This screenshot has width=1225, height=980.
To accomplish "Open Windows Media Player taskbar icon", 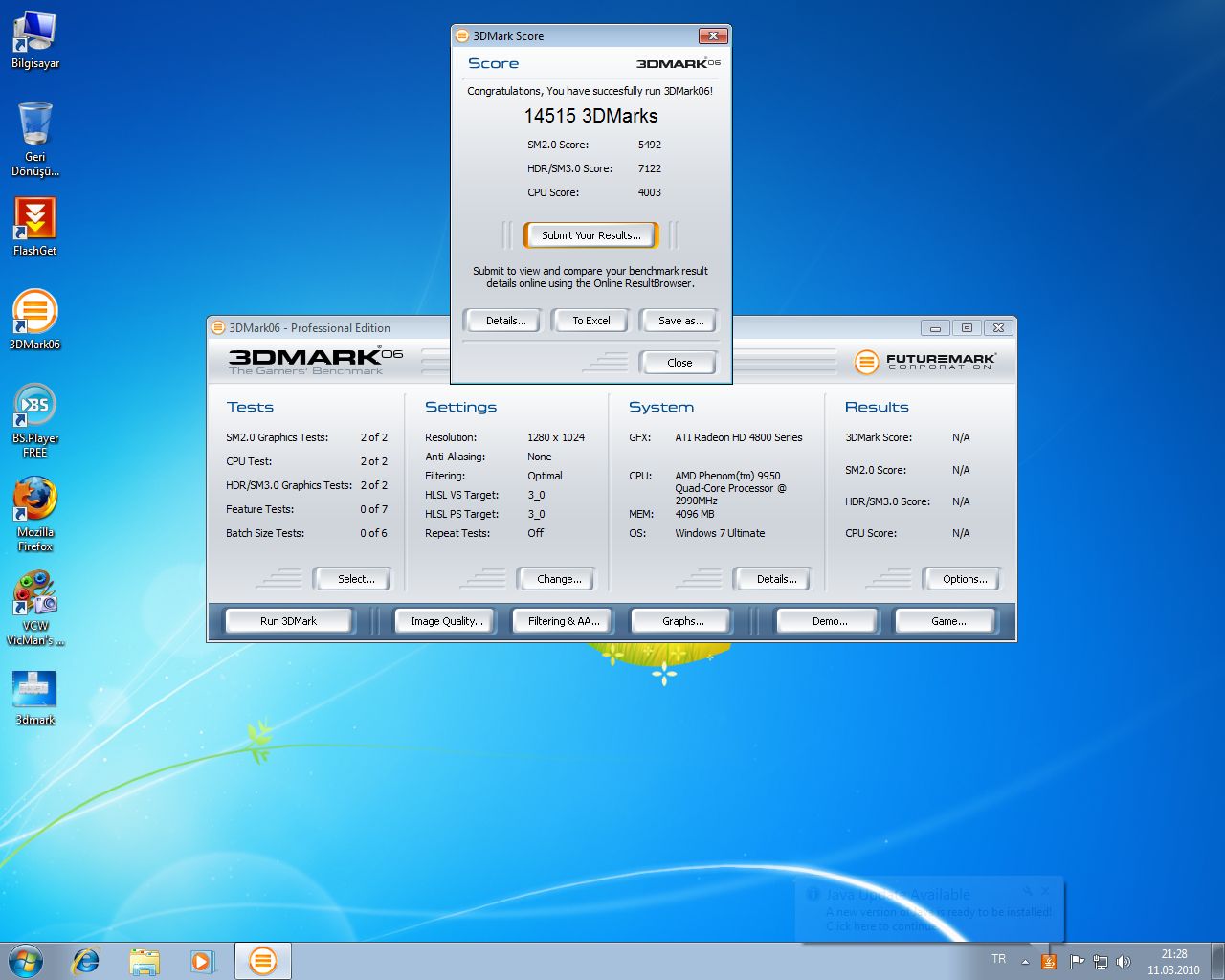I will pyautogui.click(x=202, y=961).
